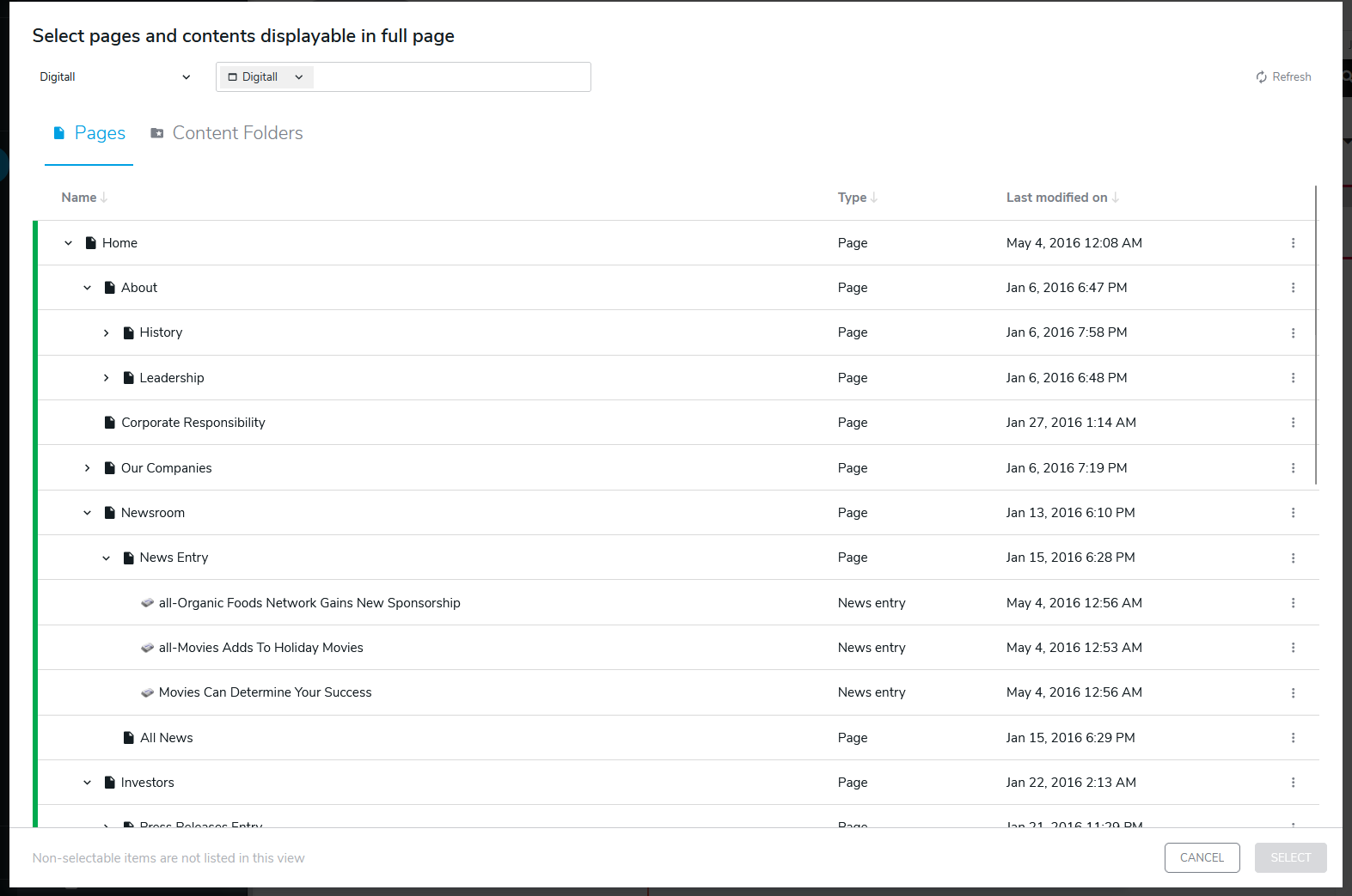Open actions menu for Movies Can Determine Your Success
Viewport: 1352px width, 896px height.
[x=1293, y=692]
